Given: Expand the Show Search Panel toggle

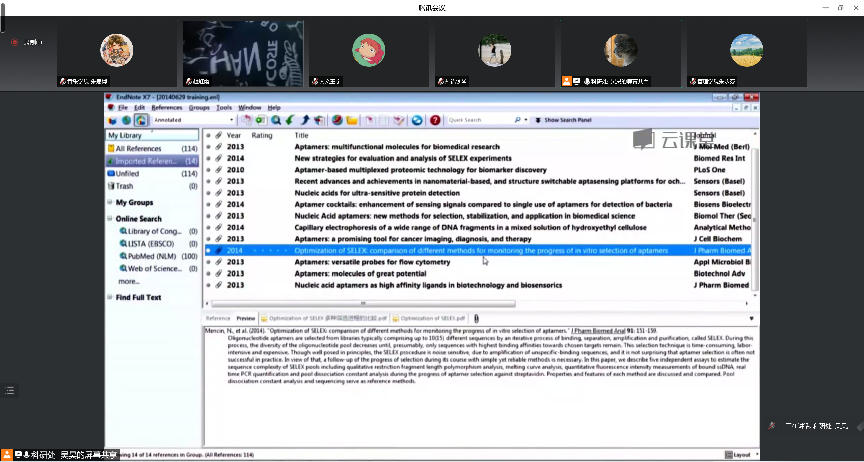Looking at the screenshot, I should tap(563, 120).
